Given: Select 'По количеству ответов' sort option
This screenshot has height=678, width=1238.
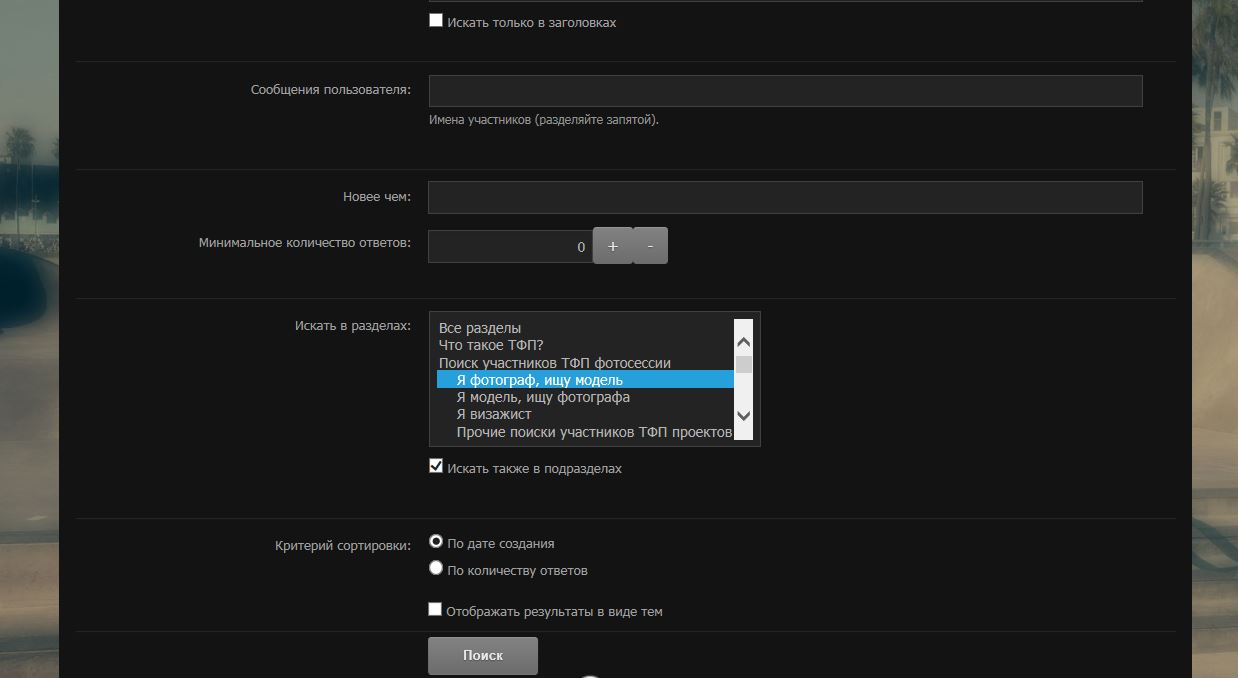Looking at the screenshot, I should pos(436,568).
